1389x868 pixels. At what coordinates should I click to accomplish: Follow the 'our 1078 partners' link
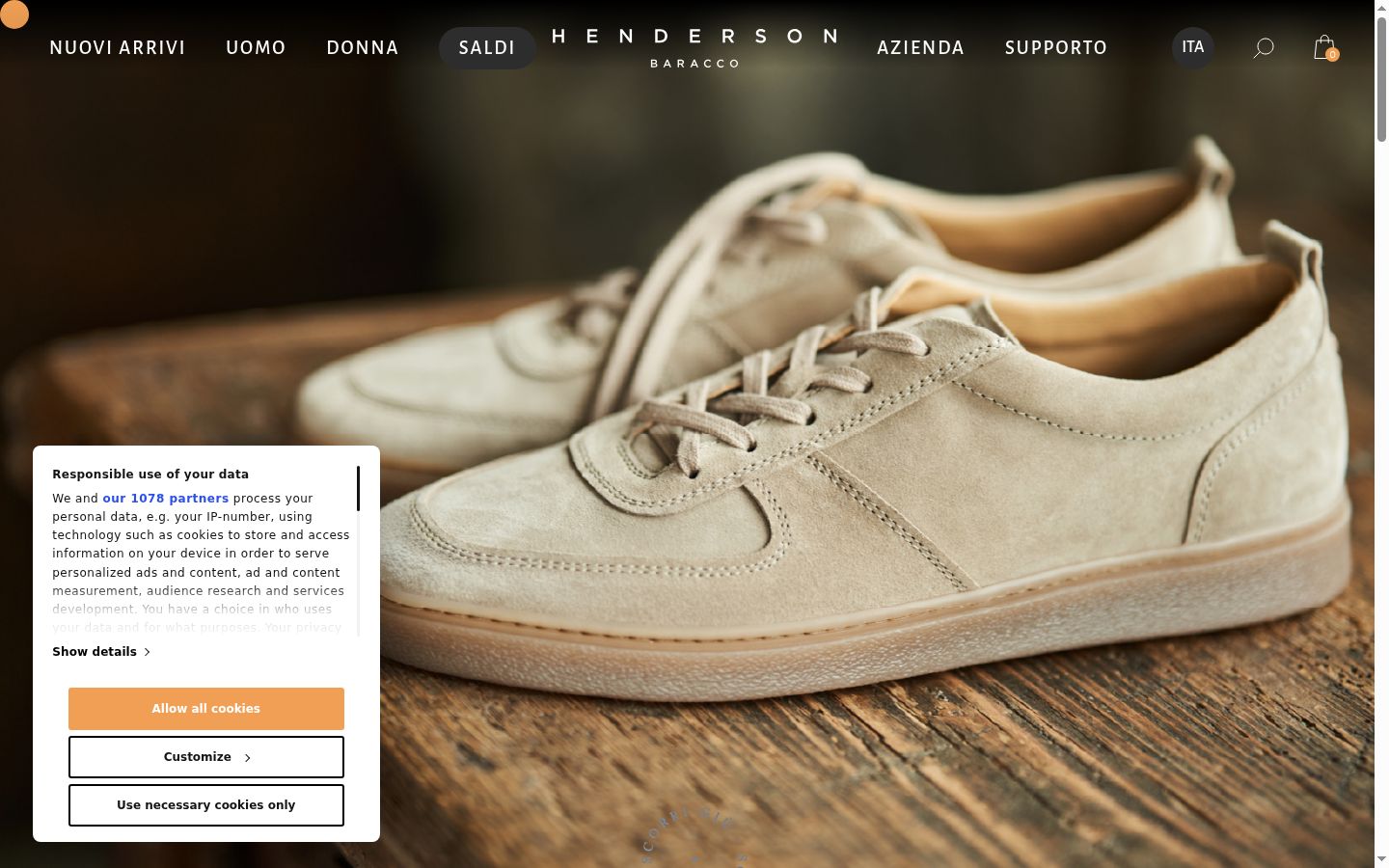tap(166, 499)
